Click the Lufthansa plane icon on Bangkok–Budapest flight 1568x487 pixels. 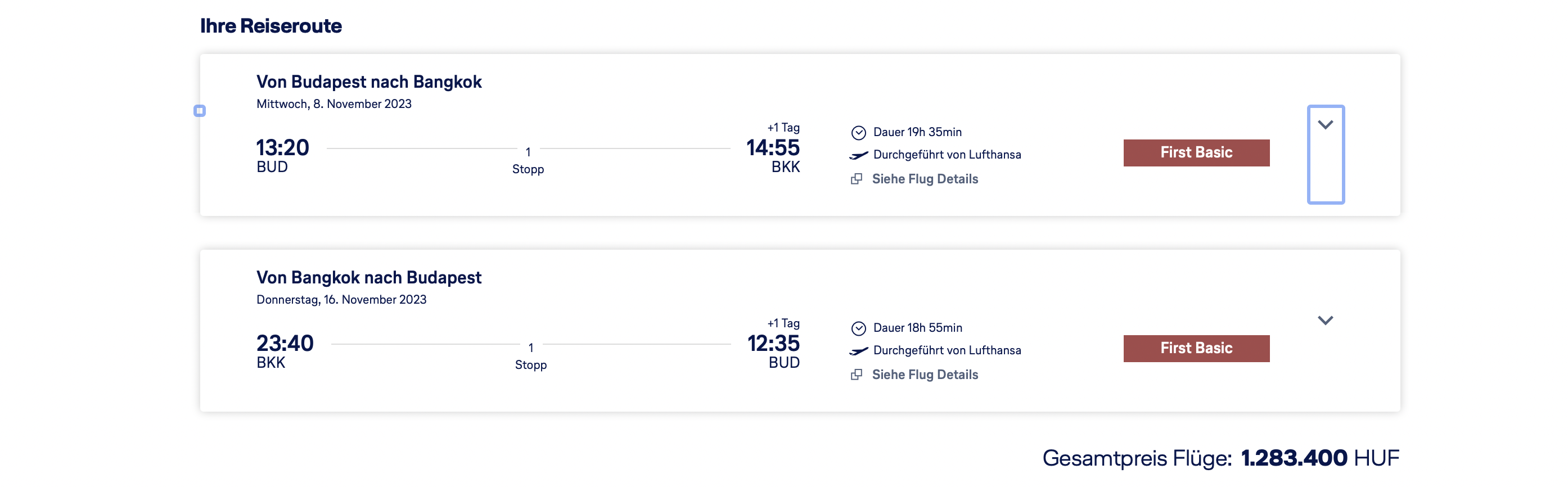(x=858, y=351)
